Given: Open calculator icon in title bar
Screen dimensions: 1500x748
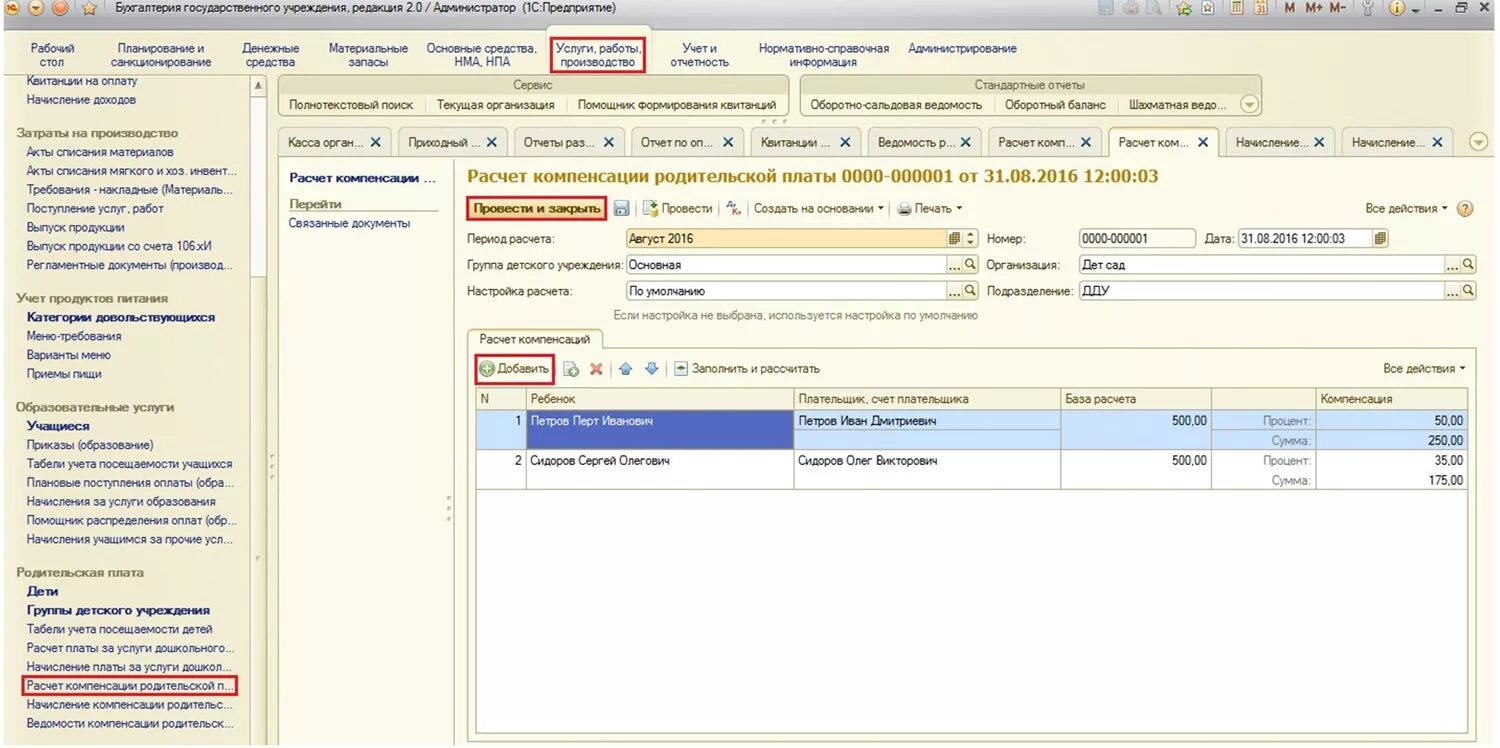Looking at the screenshot, I should [1236, 8].
